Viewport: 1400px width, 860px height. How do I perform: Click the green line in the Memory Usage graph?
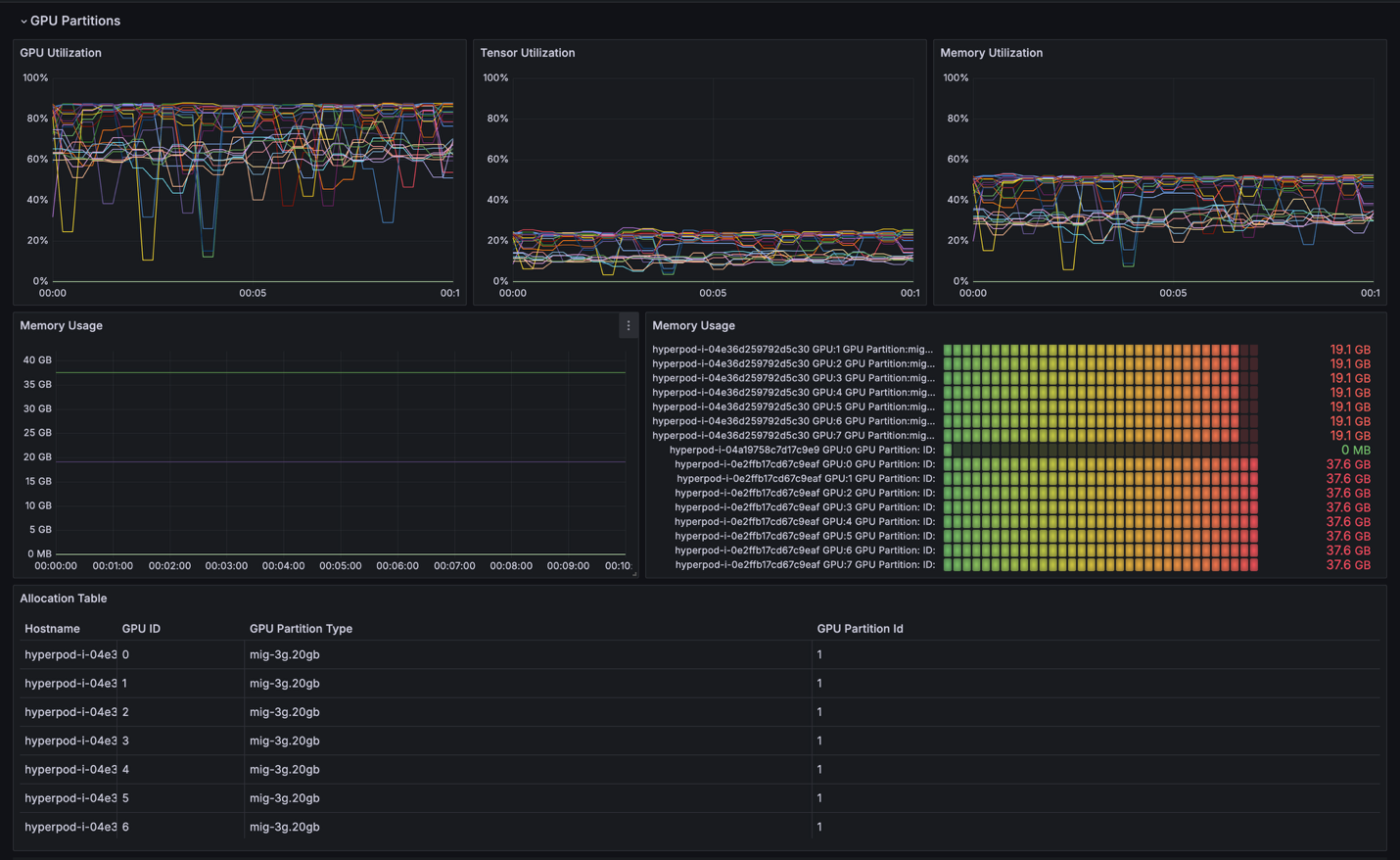coord(343,372)
